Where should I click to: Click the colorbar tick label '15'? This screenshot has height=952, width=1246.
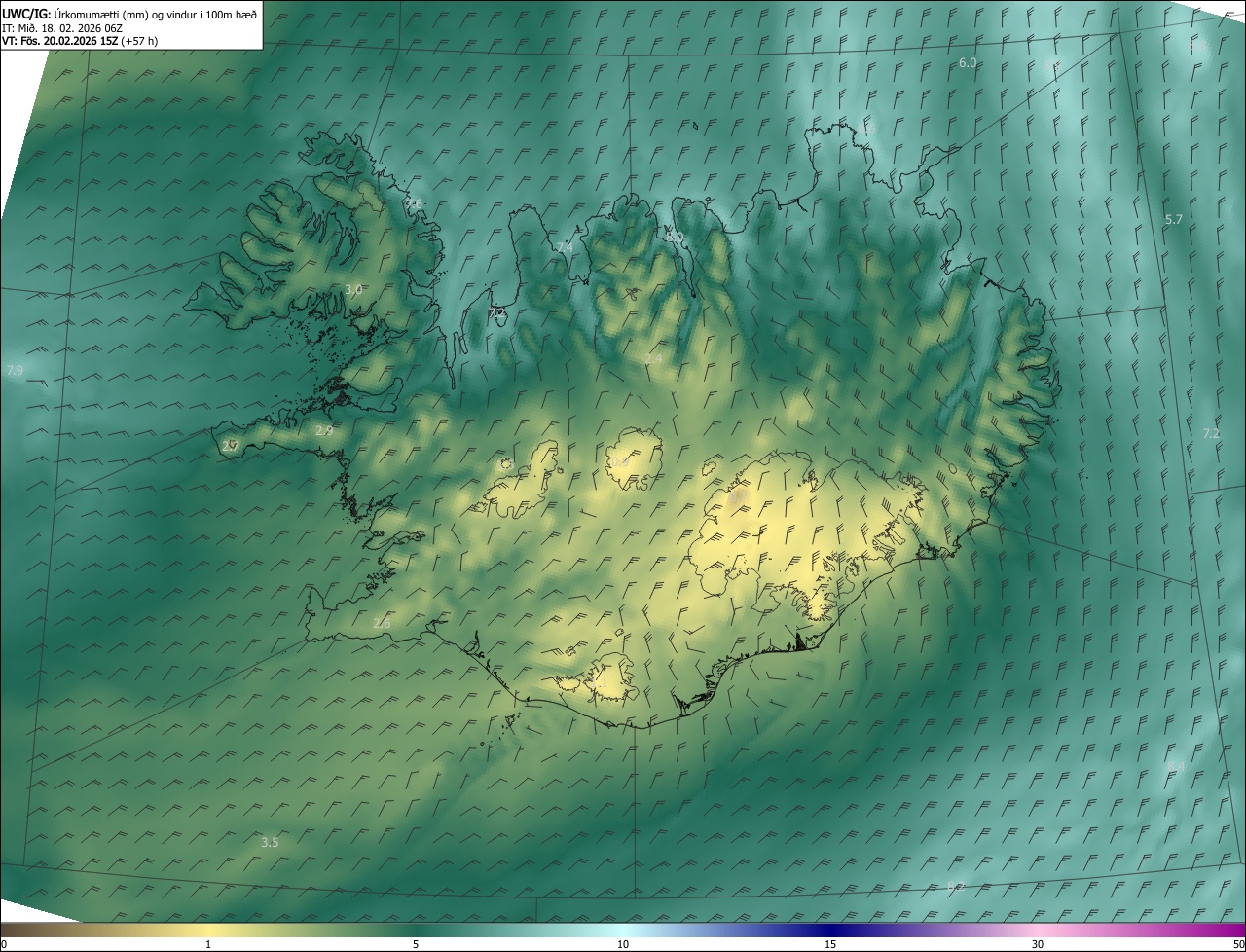830,944
